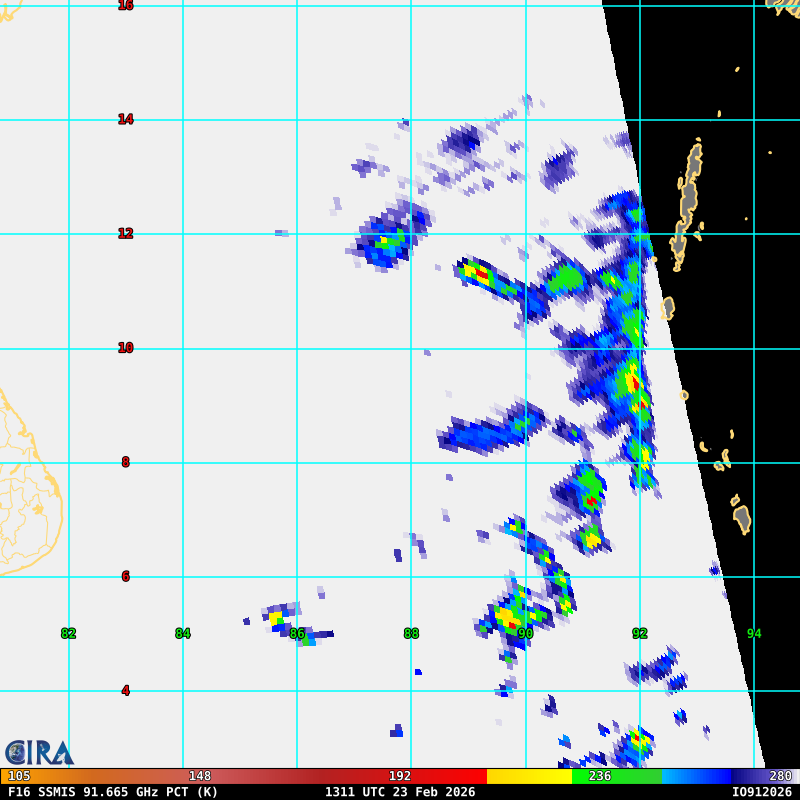The image size is (800, 800).
Task: Click the red latitude label 4
Action: click(125, 691)
